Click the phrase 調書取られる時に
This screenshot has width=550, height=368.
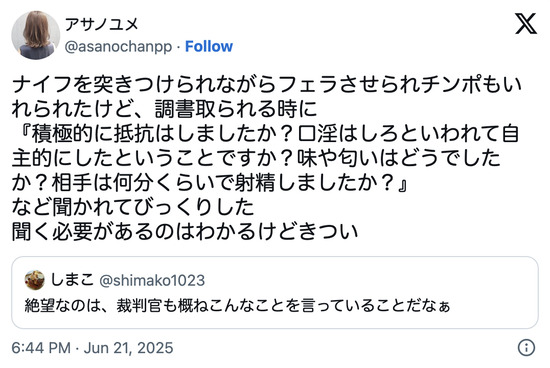click(236, 109)
